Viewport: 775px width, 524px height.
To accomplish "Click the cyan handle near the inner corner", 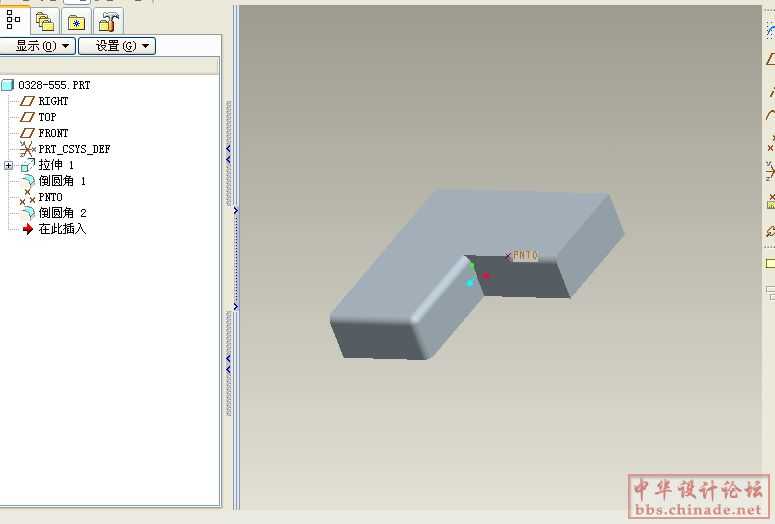I will 470,283.
